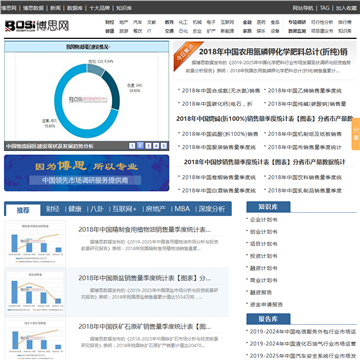Switch to the 互联网+ tab
Screen dimensions: 360x360
click(x=124, y=209)
